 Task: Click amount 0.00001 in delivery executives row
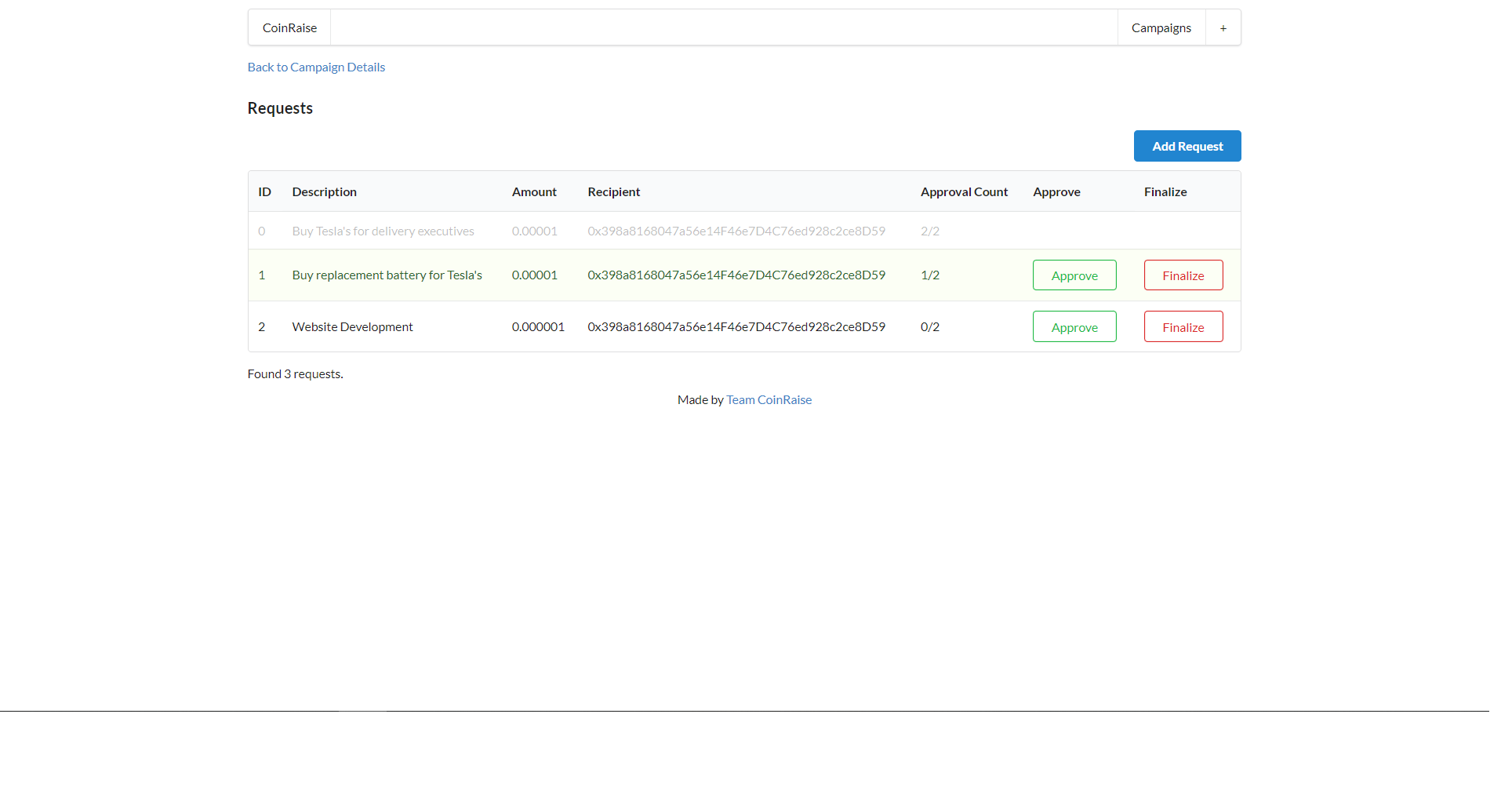(x=535, y=231)
